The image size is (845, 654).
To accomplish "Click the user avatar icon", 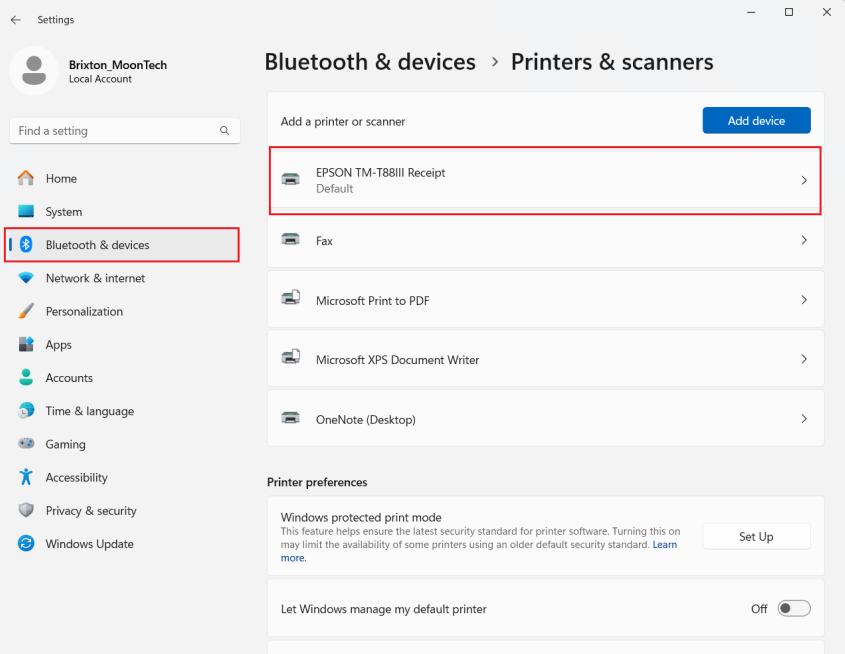I will 34,71.
